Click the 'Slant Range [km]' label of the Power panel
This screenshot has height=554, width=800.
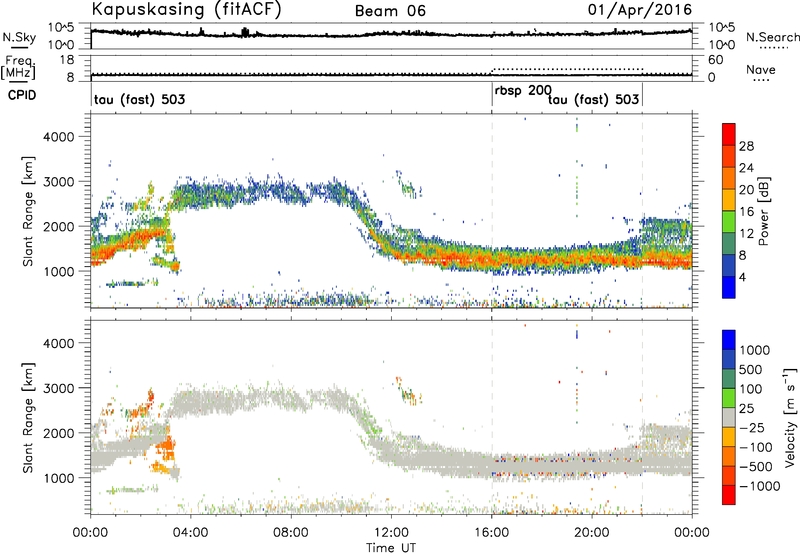click(x=29, y=211)
